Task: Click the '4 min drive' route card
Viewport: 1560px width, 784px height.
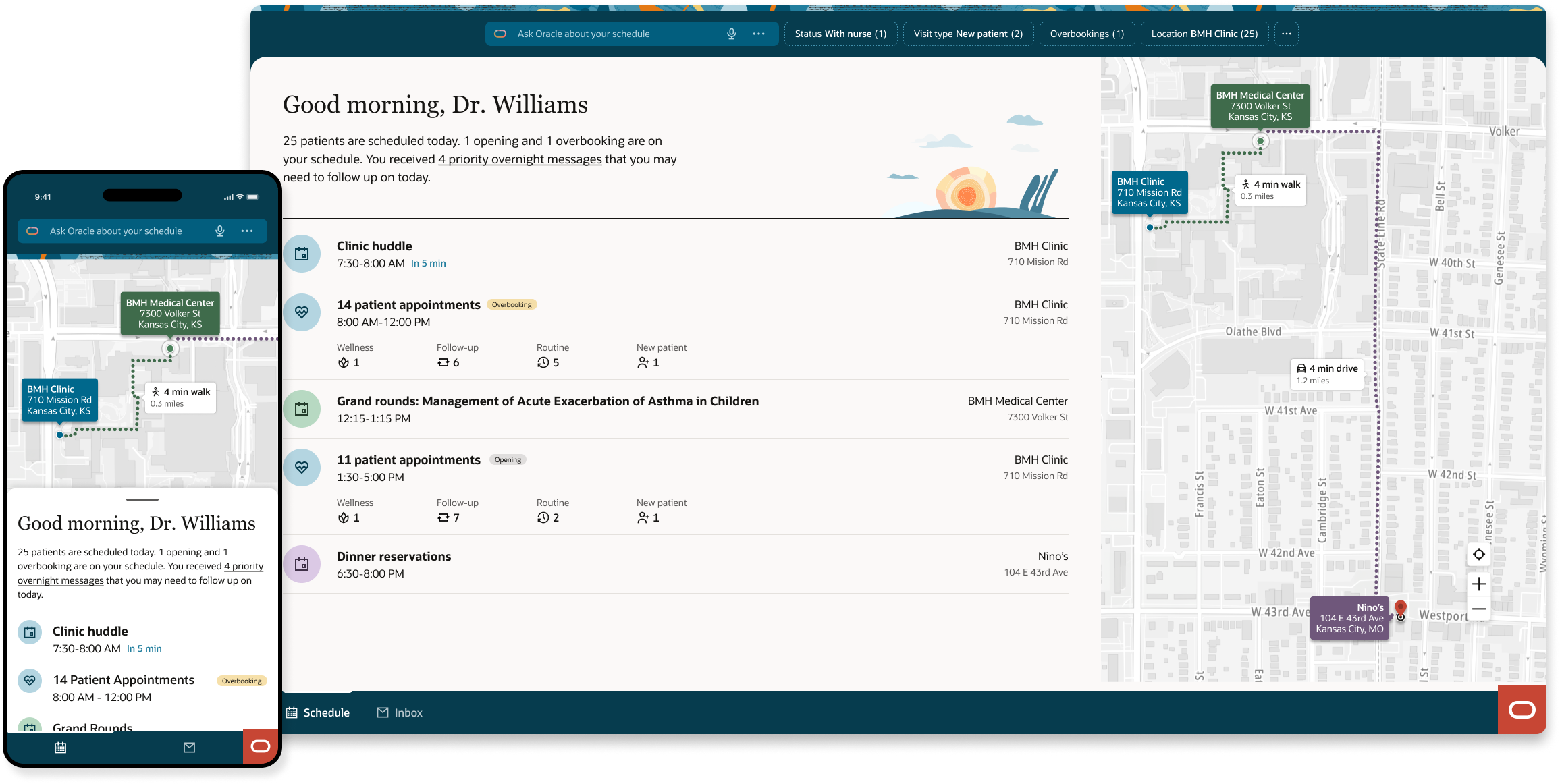Action: [x=1326, y=374]
